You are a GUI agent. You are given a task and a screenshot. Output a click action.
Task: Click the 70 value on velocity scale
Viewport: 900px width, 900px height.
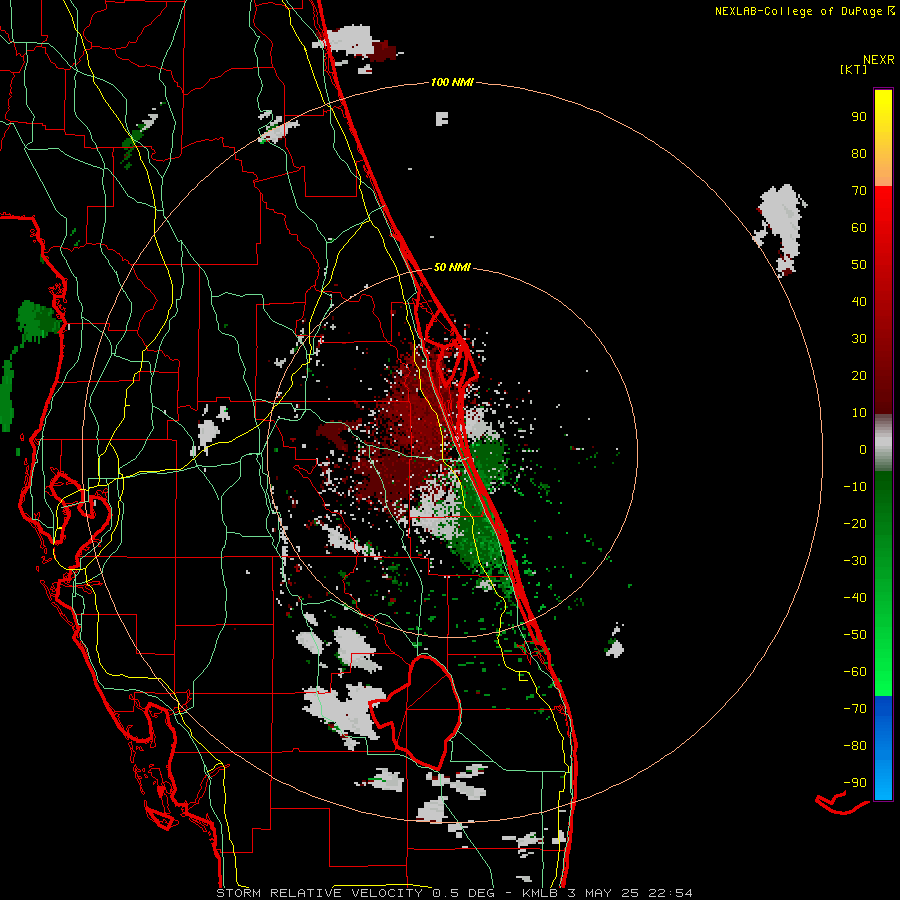tap(859, 191)
